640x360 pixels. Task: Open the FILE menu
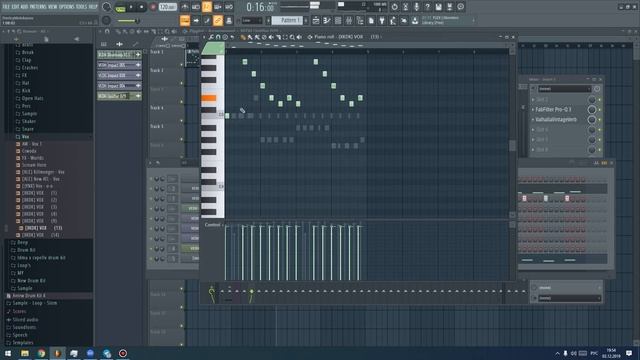6,7
